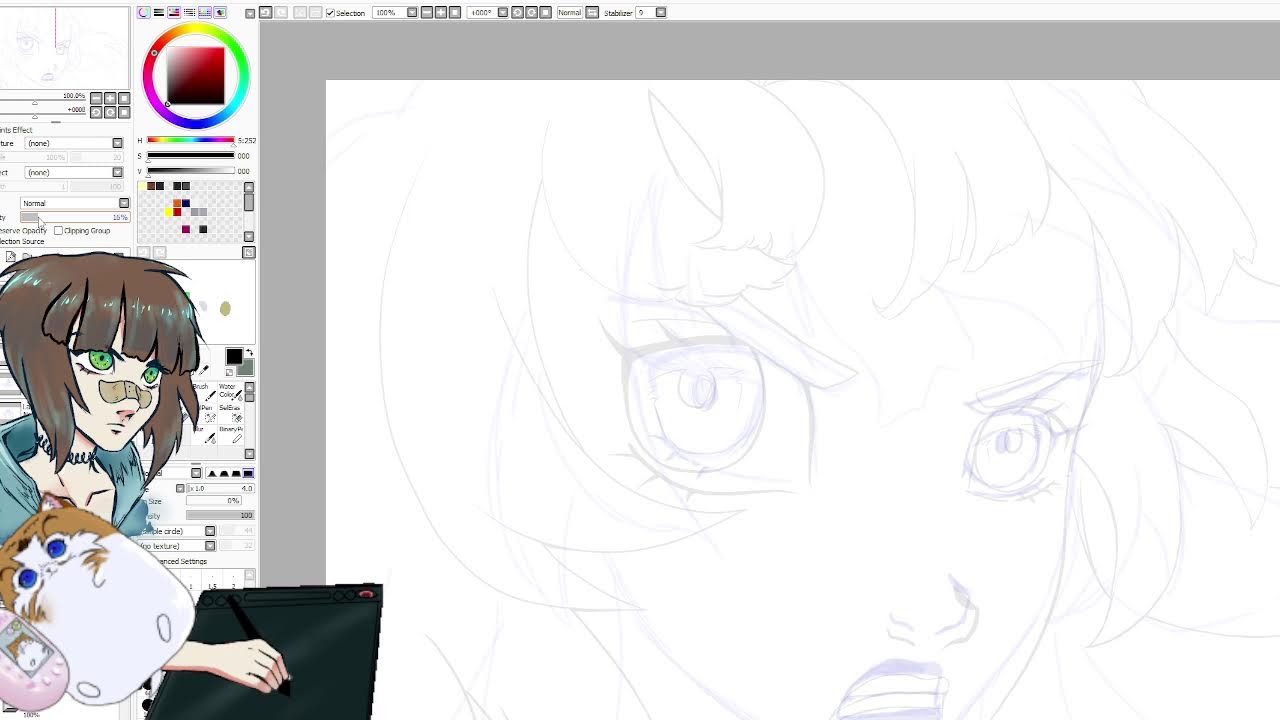
Task: Click navigator rotate counterclockwise button
Action: [x=96, y=112]
